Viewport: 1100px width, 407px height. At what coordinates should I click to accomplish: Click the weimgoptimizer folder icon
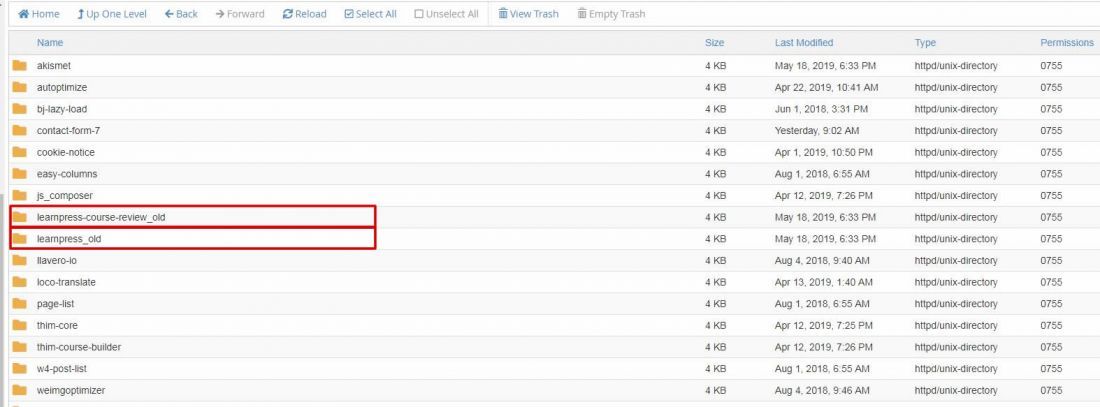point(20,390)
